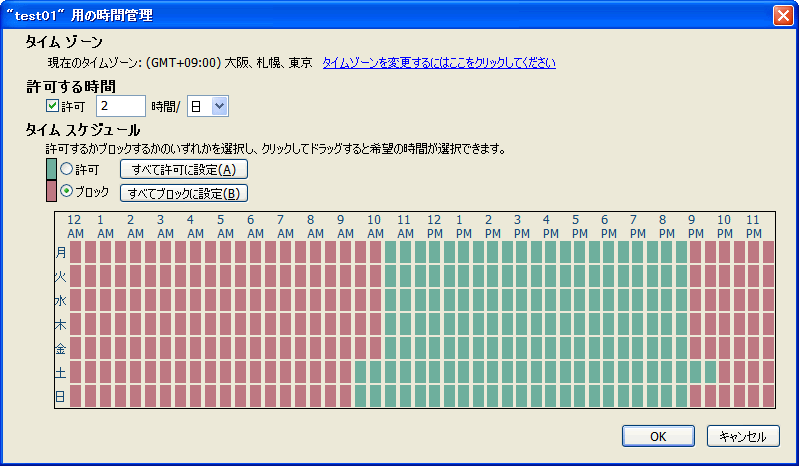This screenshot has height=466, width=799.
Task: Select the 許可 radio button
Action: (66, 169)
